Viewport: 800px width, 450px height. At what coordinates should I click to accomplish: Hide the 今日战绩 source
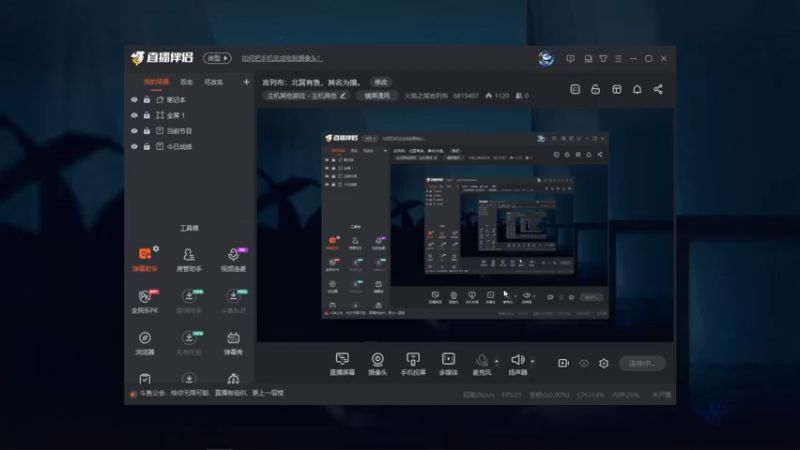pos(134,146)
